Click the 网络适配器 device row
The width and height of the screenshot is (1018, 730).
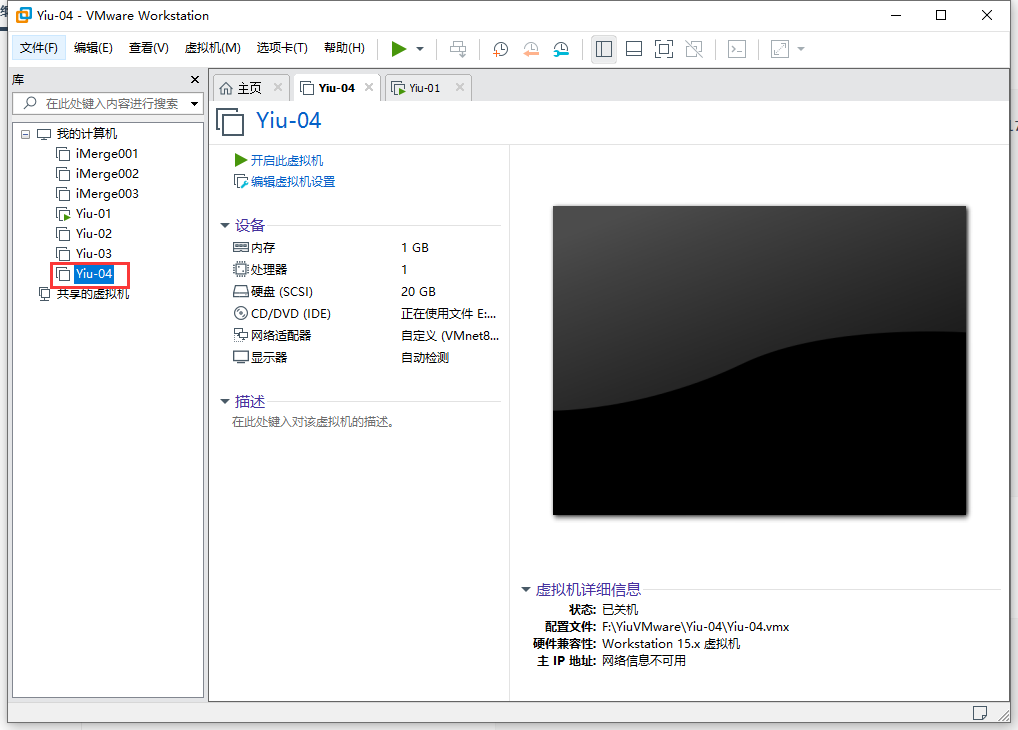[x=366, y=336]
